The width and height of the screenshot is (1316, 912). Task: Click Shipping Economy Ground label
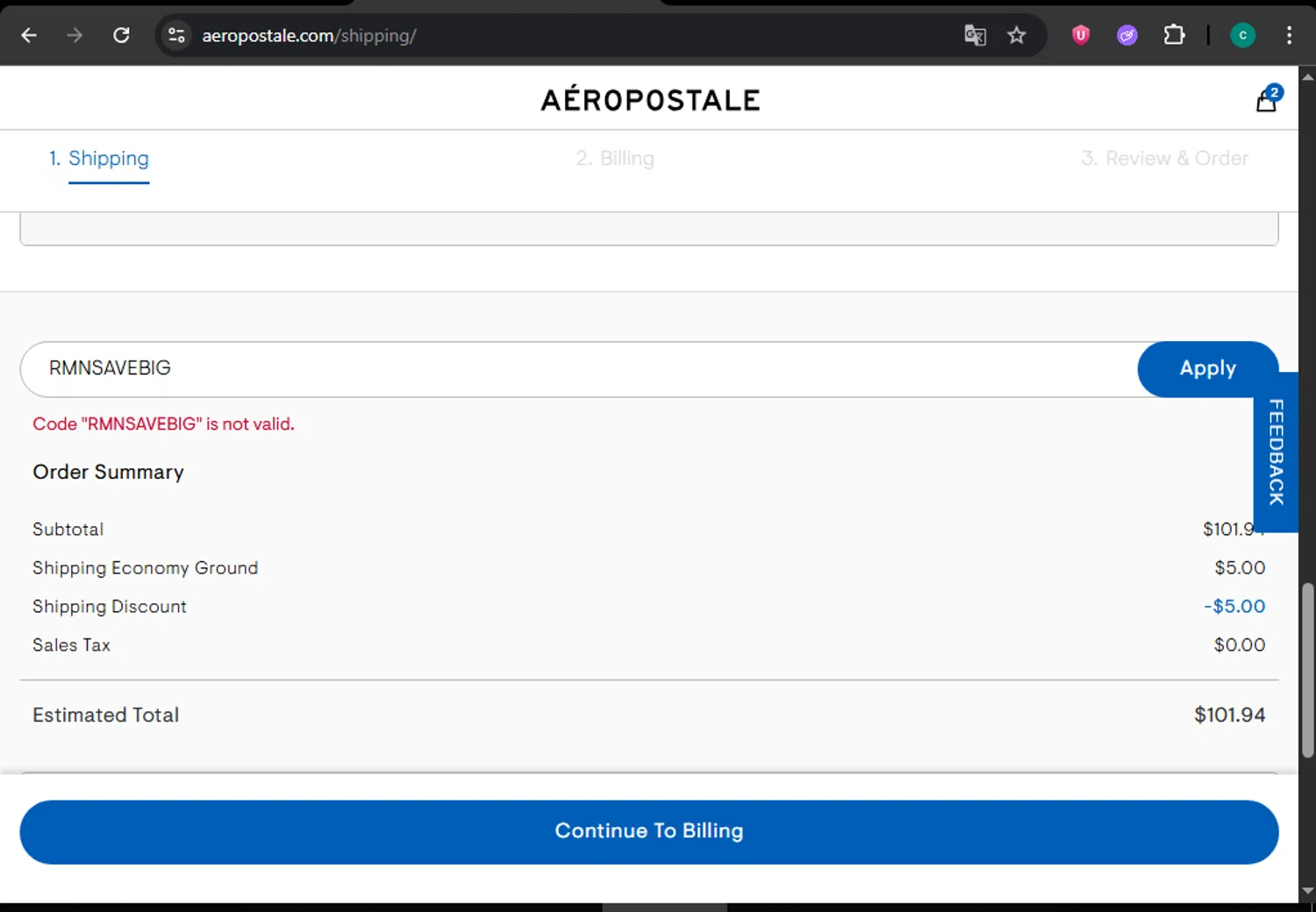[x=145, y=568]
